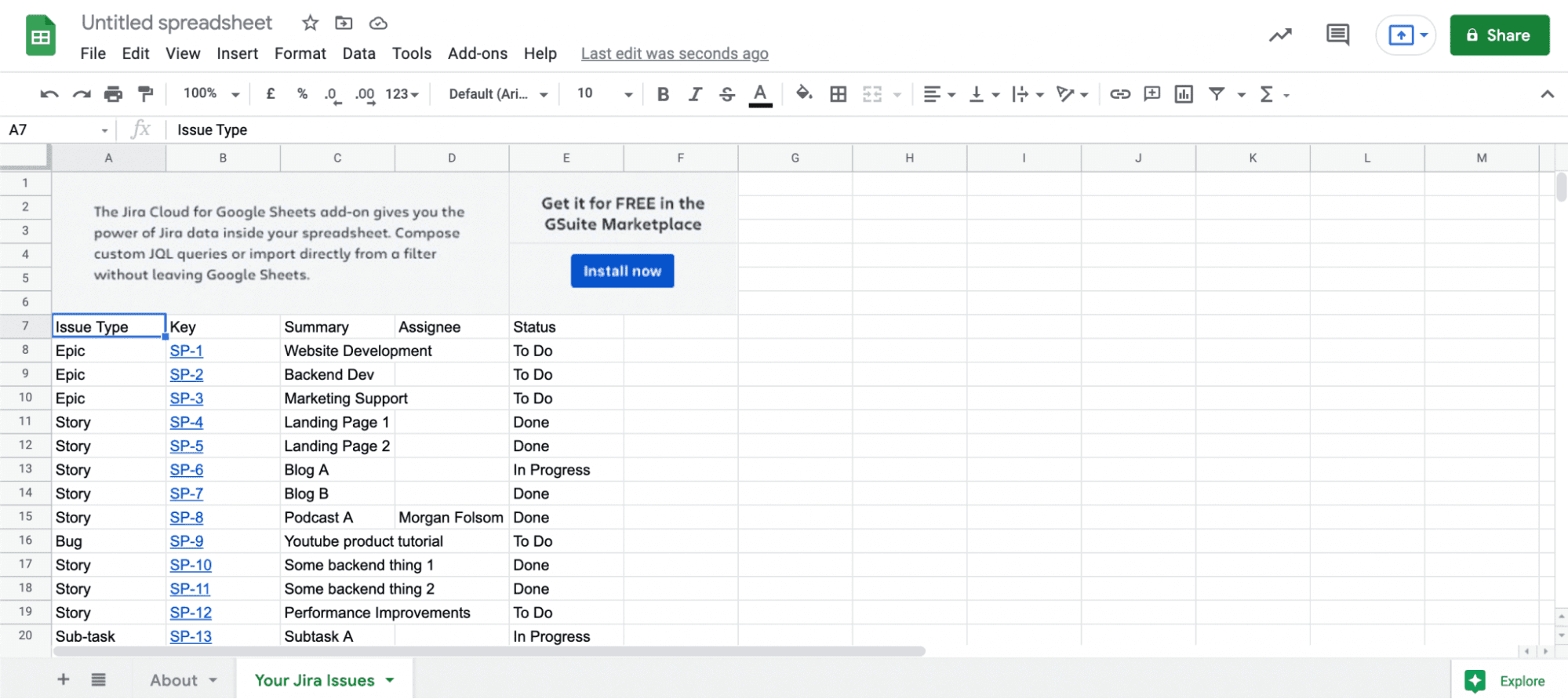The height and width of the screenshot is (699, 1568).
Task: Open vertical align dropdown
Action: click(x=984, y=94)
